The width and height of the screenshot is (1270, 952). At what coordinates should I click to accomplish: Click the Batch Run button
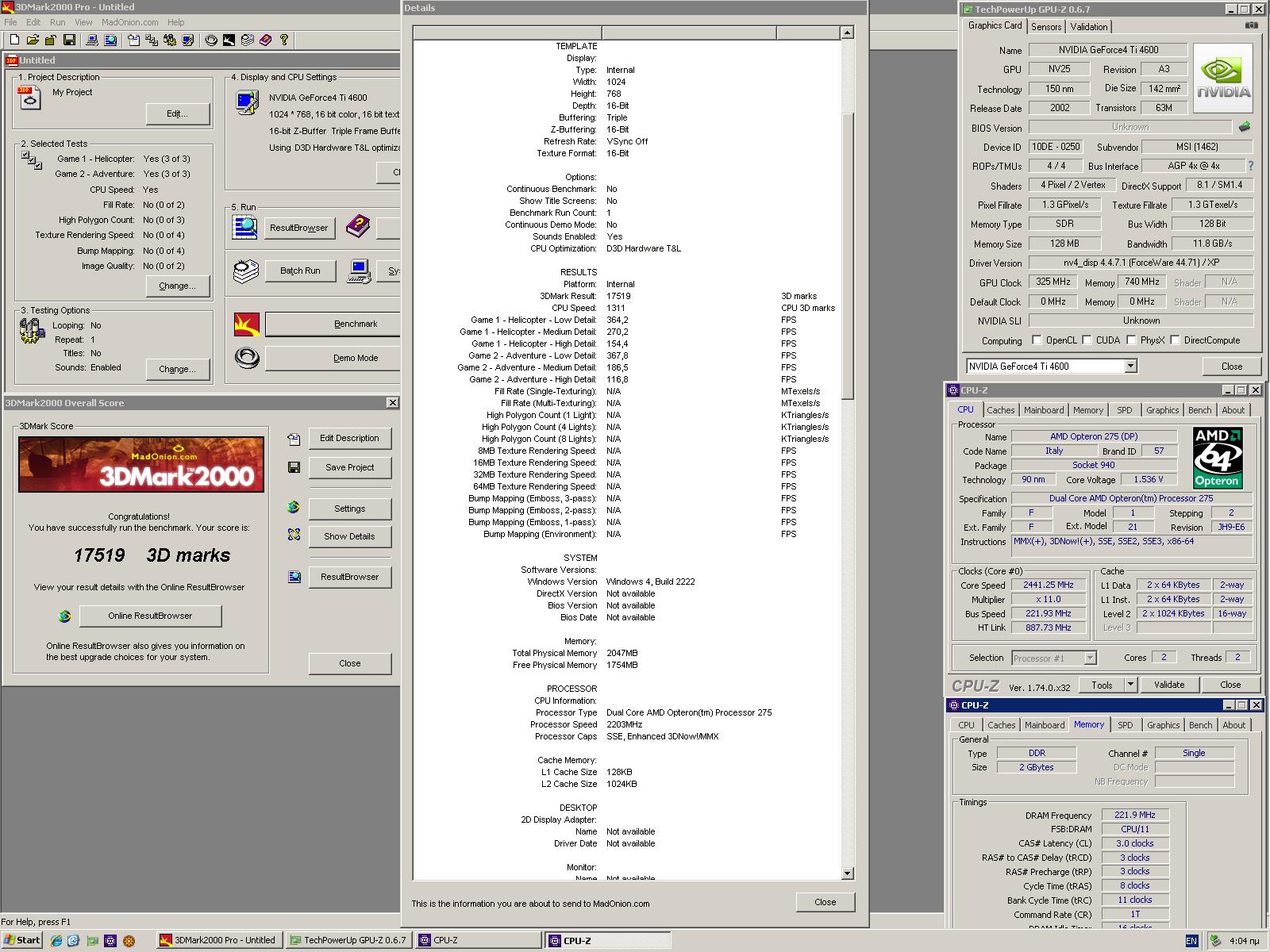pos(300,271)
